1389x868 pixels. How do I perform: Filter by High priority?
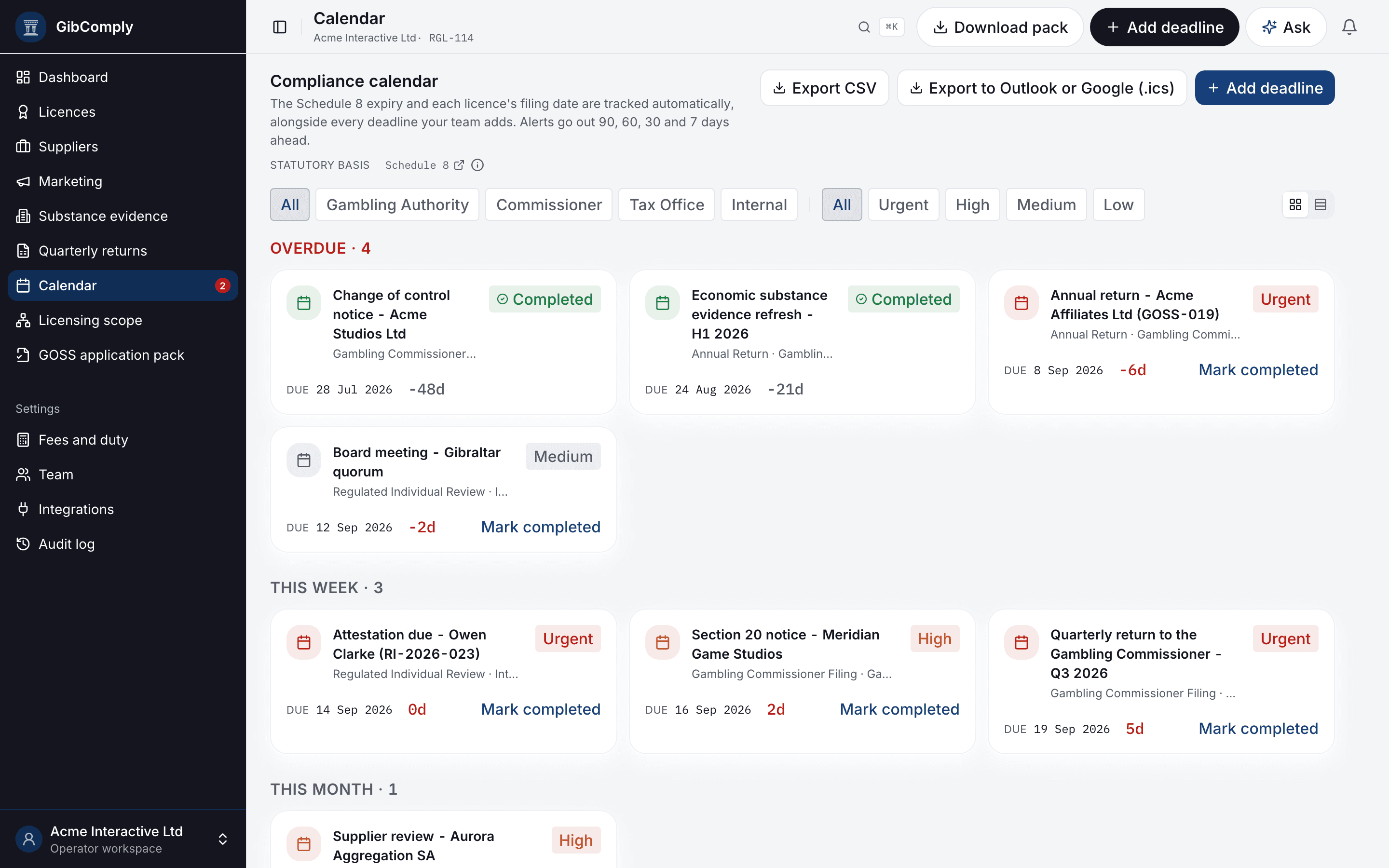pyautogui.click(x=972, y=204)
